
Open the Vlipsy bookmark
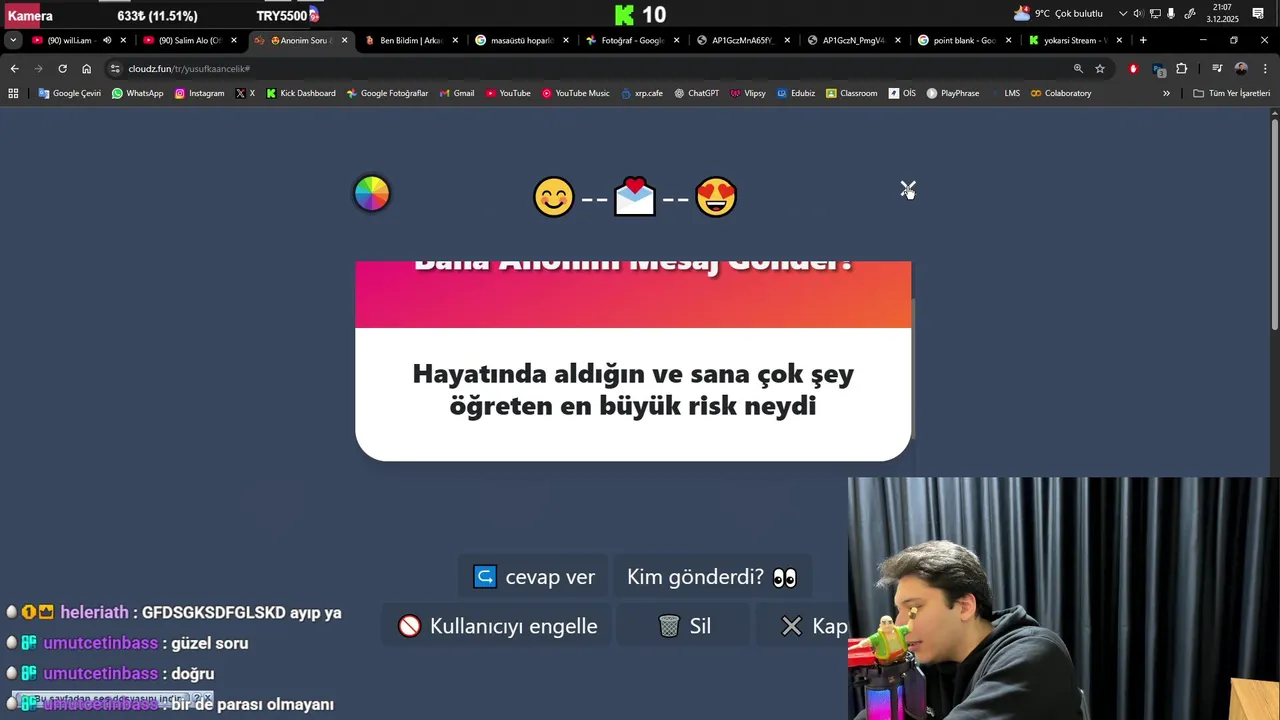(x=748, y=93)
